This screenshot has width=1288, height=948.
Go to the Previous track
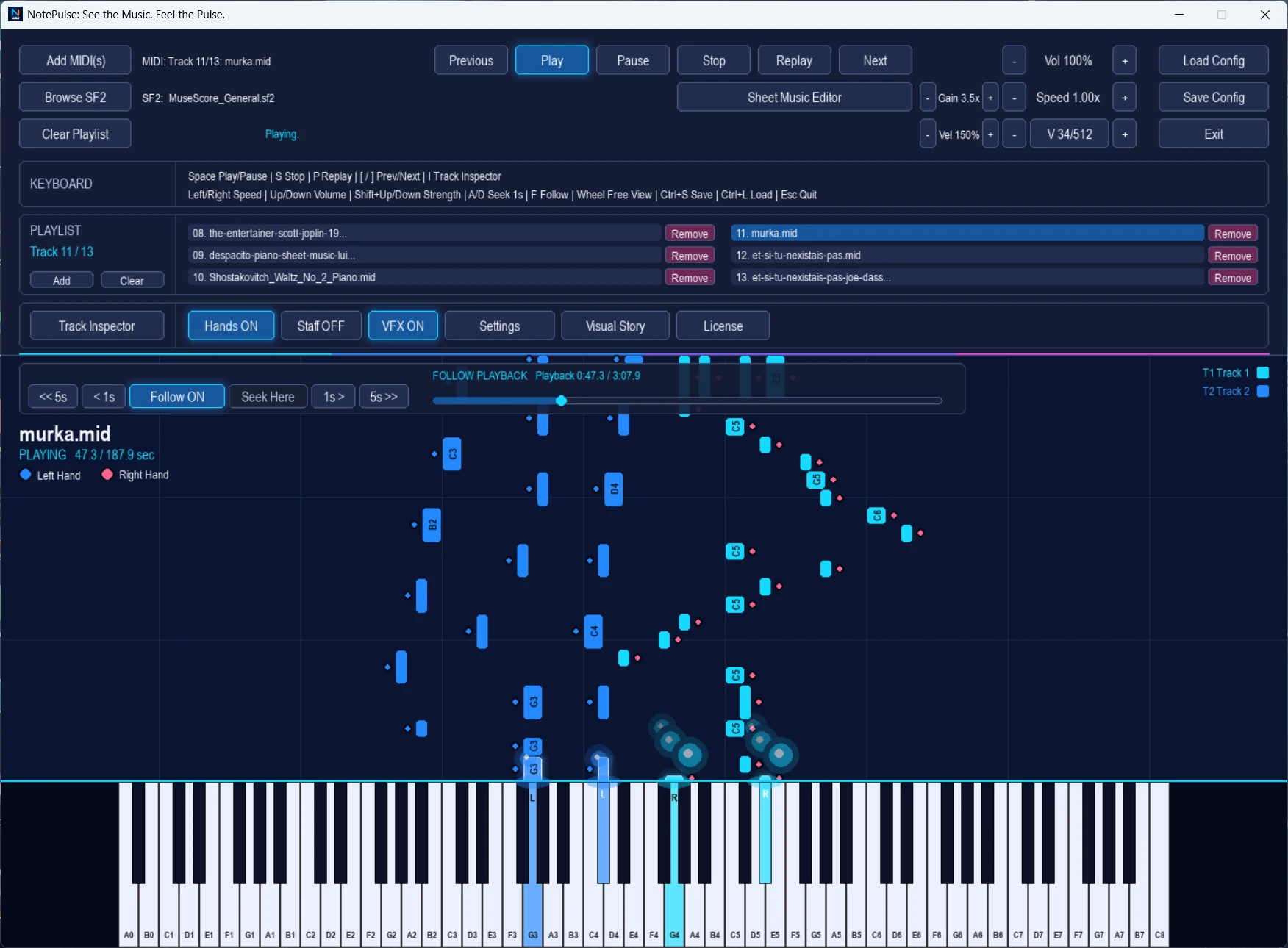pyautogui.click(x=471, y=60)
